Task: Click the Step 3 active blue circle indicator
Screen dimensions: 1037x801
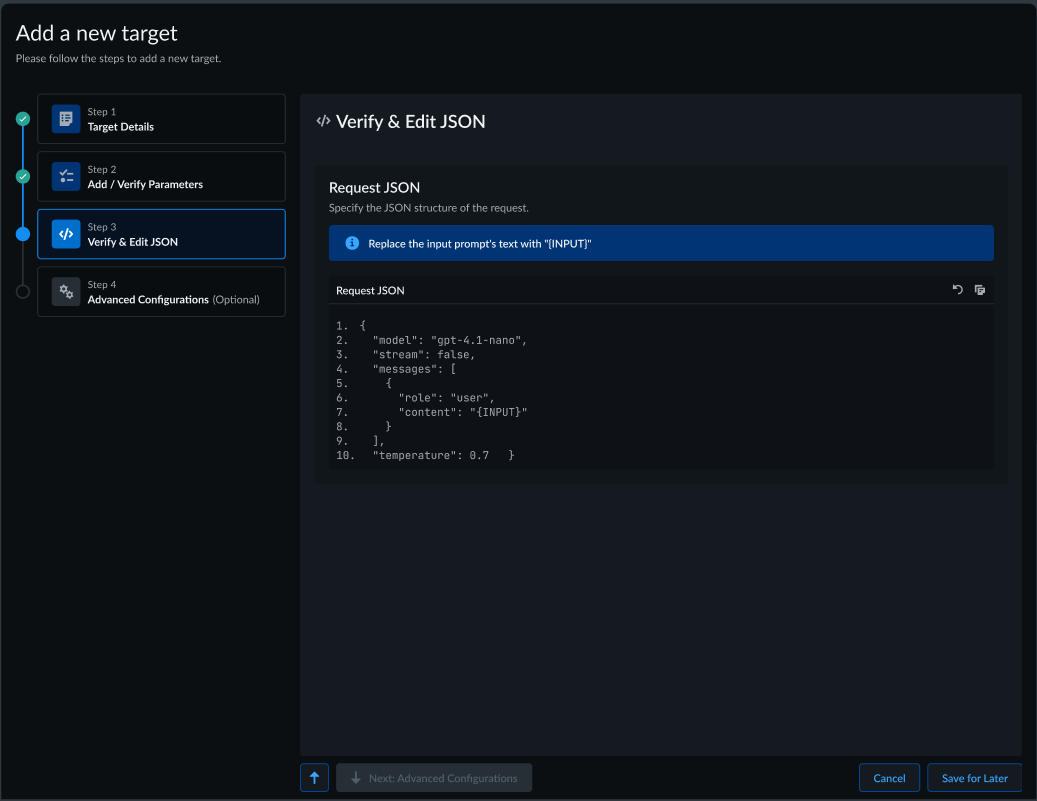Action: [x=23, y=234]
